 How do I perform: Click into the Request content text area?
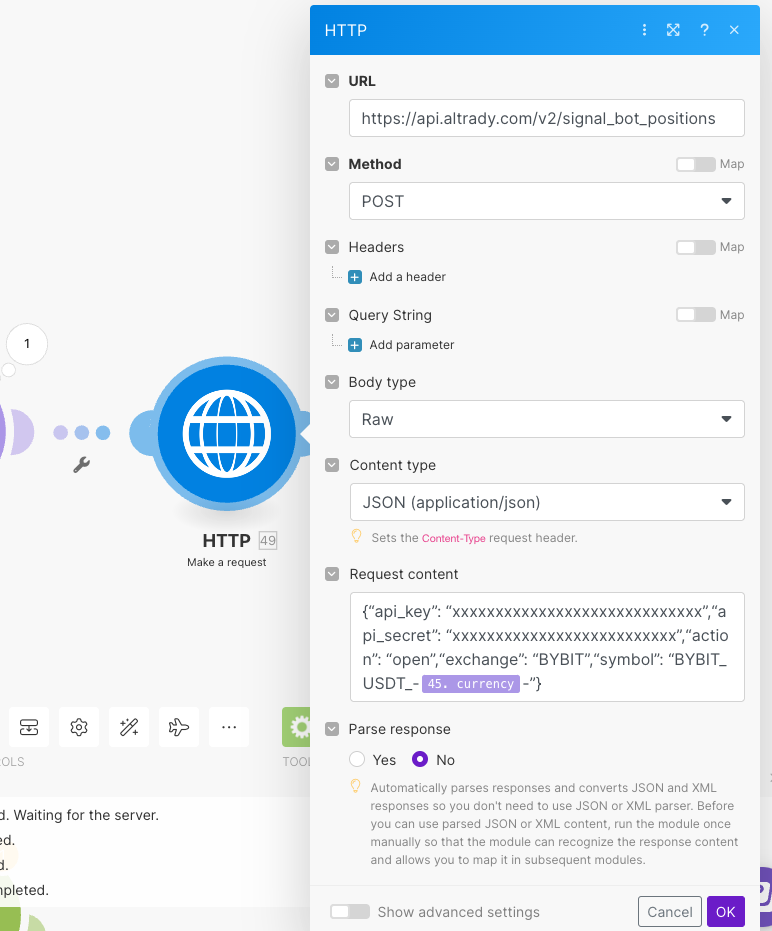pos(546,647)
